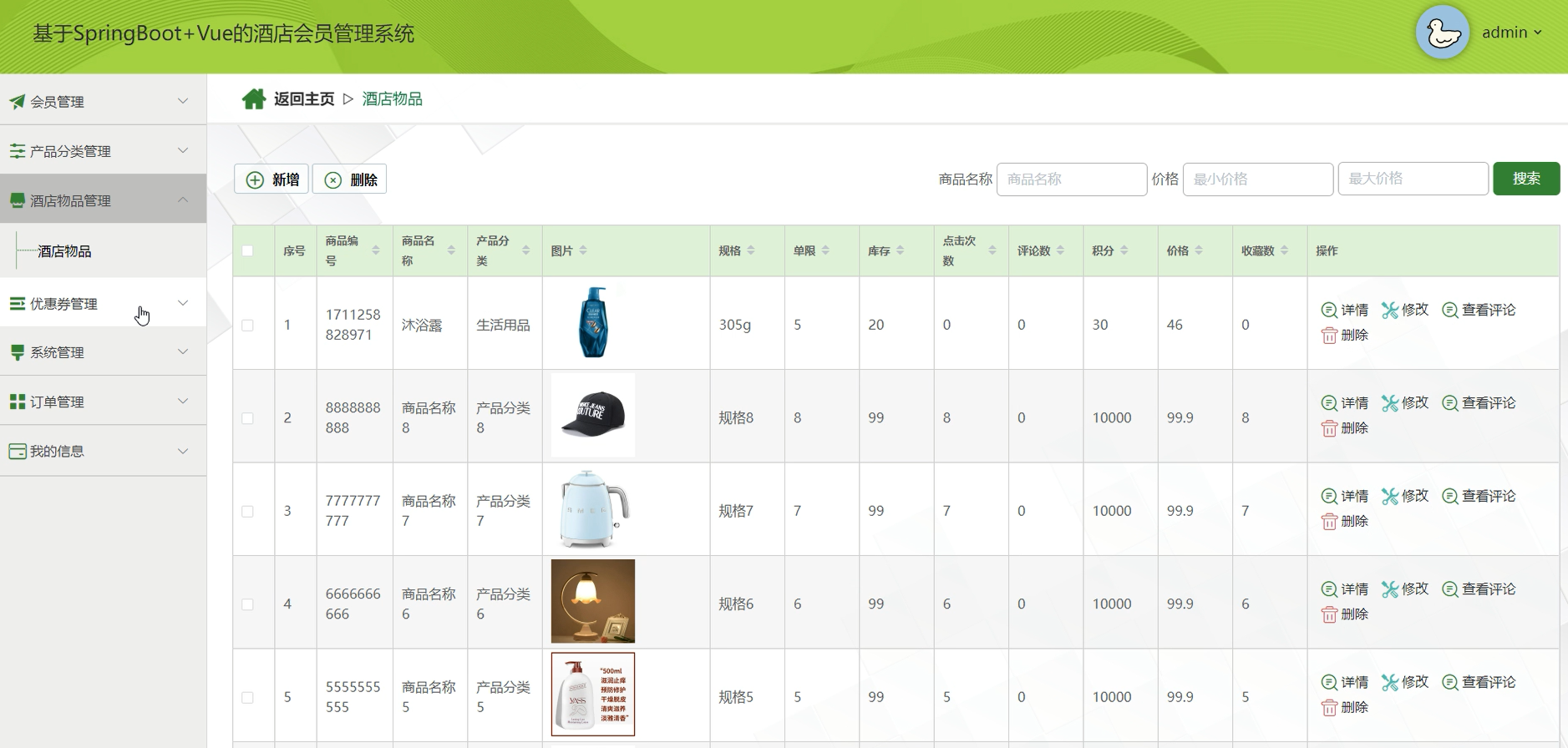
Task: Sort by 积分 column arrows
Action: click(x=1124, y=250)
